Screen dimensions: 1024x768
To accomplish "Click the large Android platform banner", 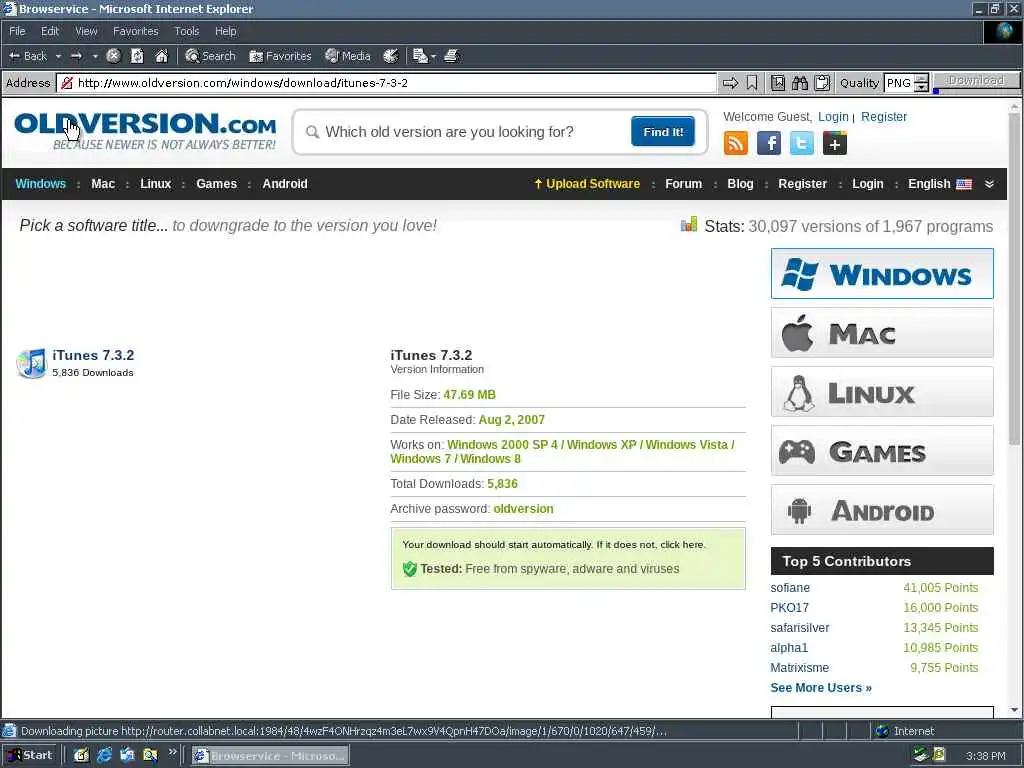I will point(882,509).
